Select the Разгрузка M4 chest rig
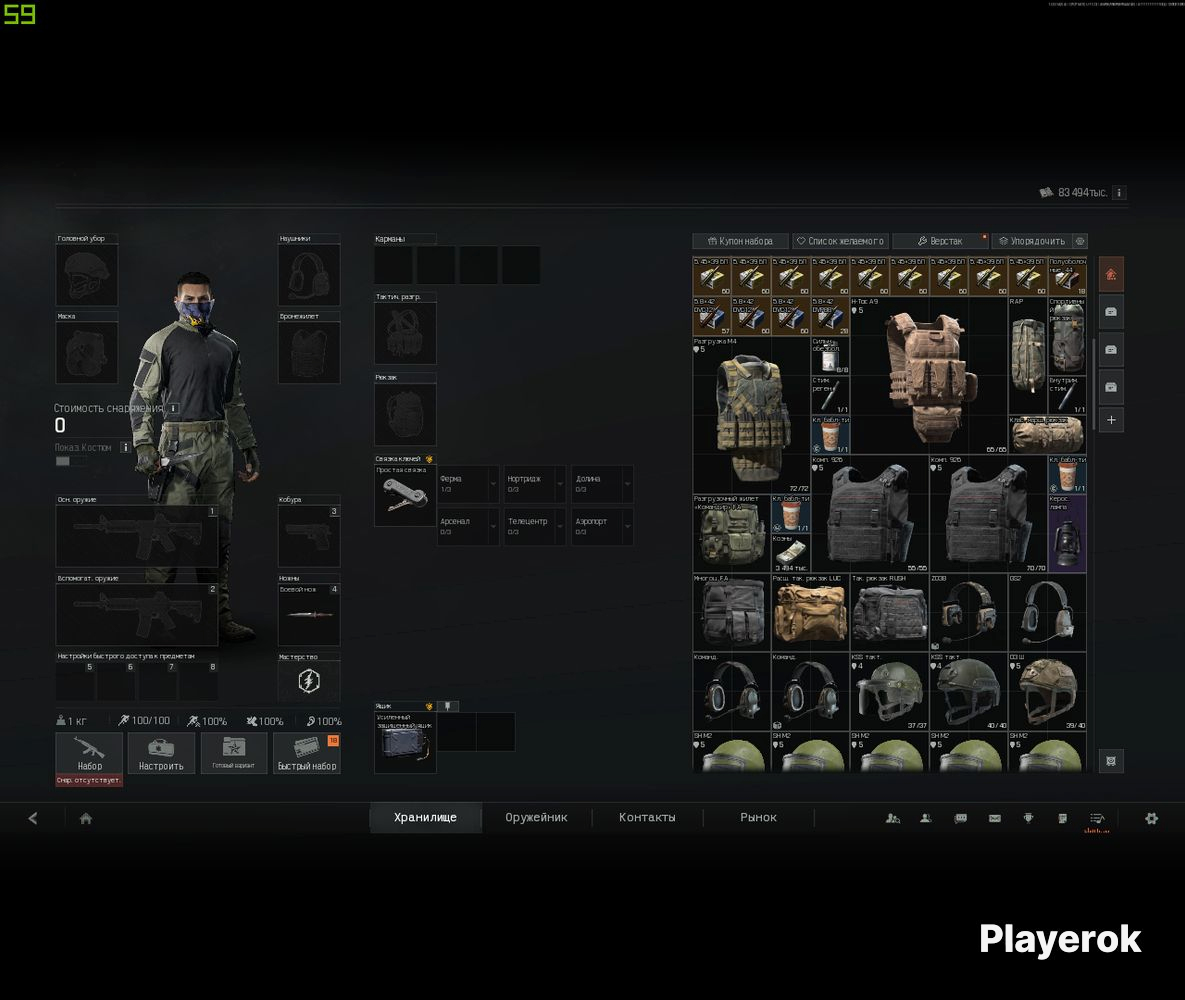Viewport: 1185px width, 1000px height. point(751,415)
